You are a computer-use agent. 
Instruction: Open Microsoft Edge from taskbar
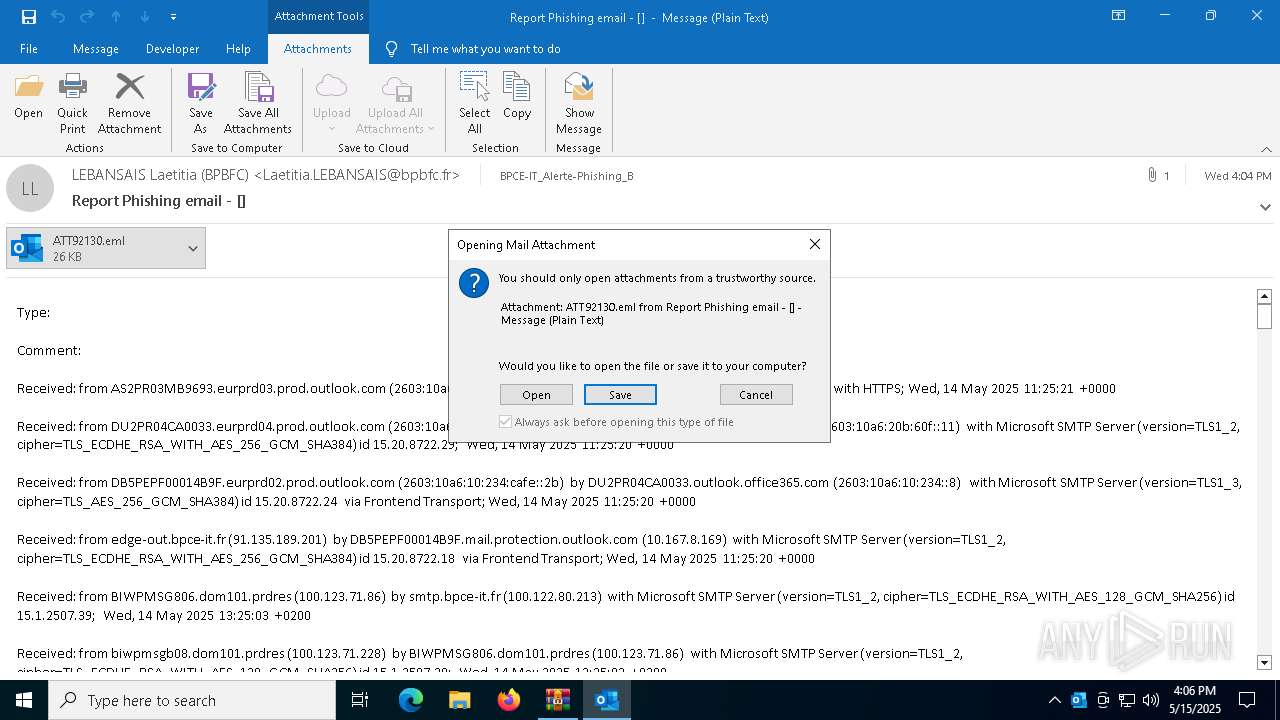point(411,700)
